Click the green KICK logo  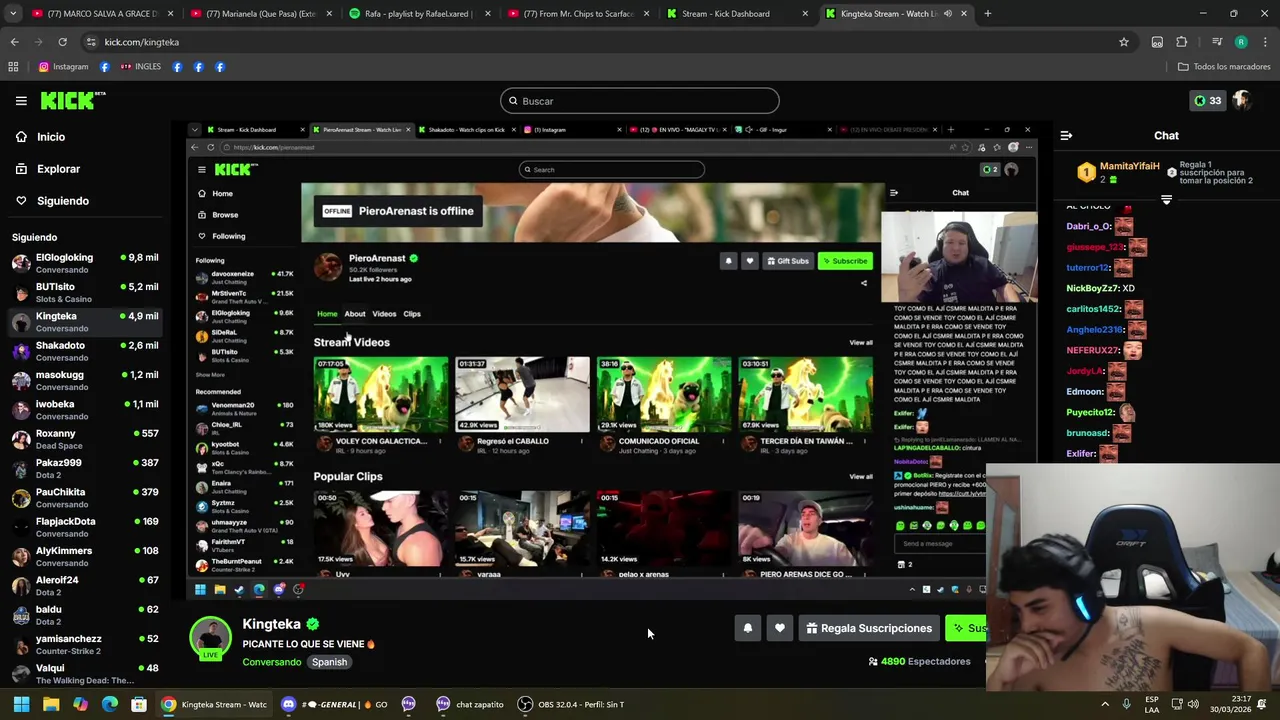tap(73, 100)
